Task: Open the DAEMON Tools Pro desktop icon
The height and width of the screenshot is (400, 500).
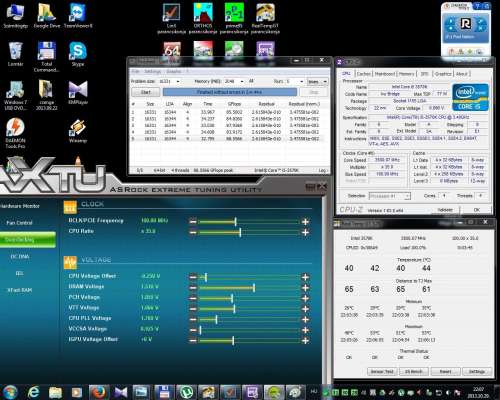Action: (15, 133)
